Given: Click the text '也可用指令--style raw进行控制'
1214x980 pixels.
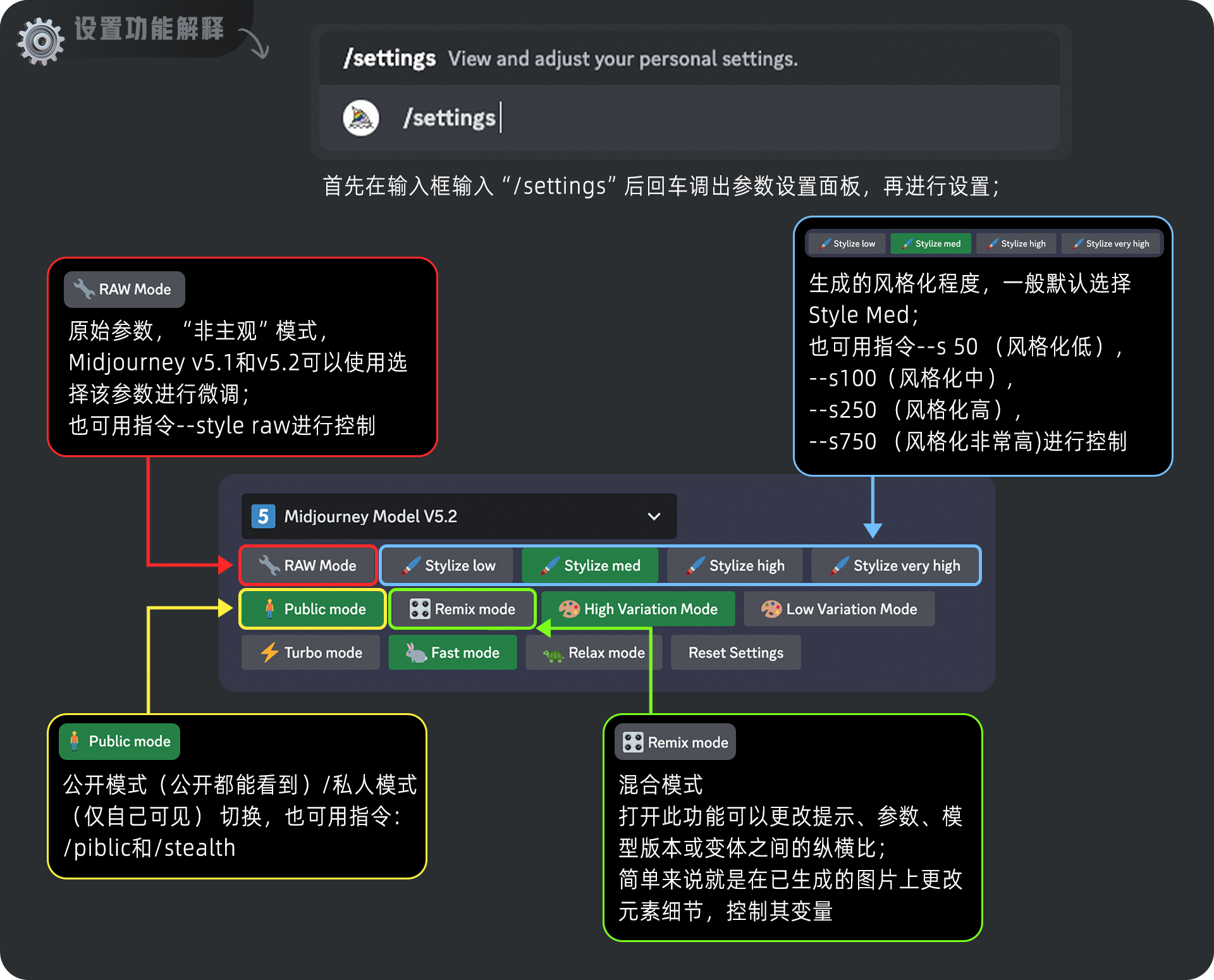Looking at the screenshot, I should pos(222,426).
